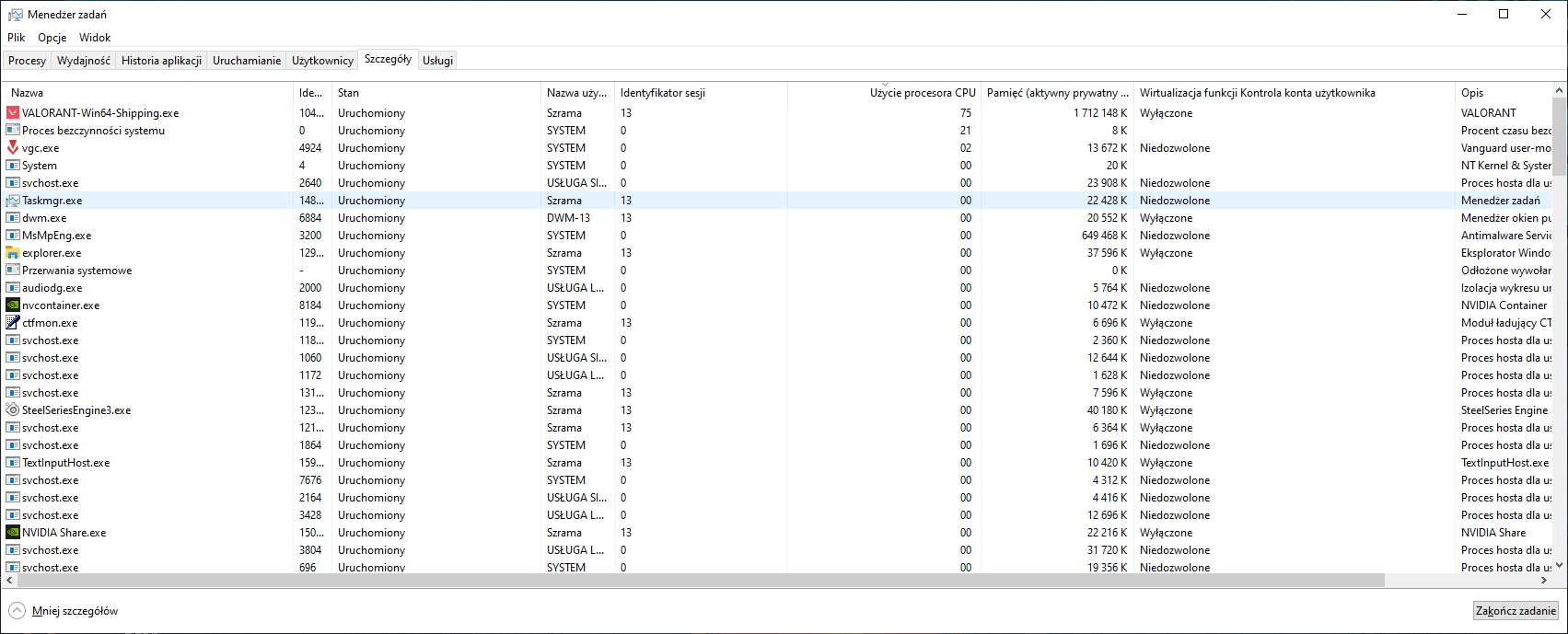The height and width of the screenshot is (634, 1568).
Task: Click the VALORANT-Win64-Shipping.exe process icon
Action: tap(13, 113)
